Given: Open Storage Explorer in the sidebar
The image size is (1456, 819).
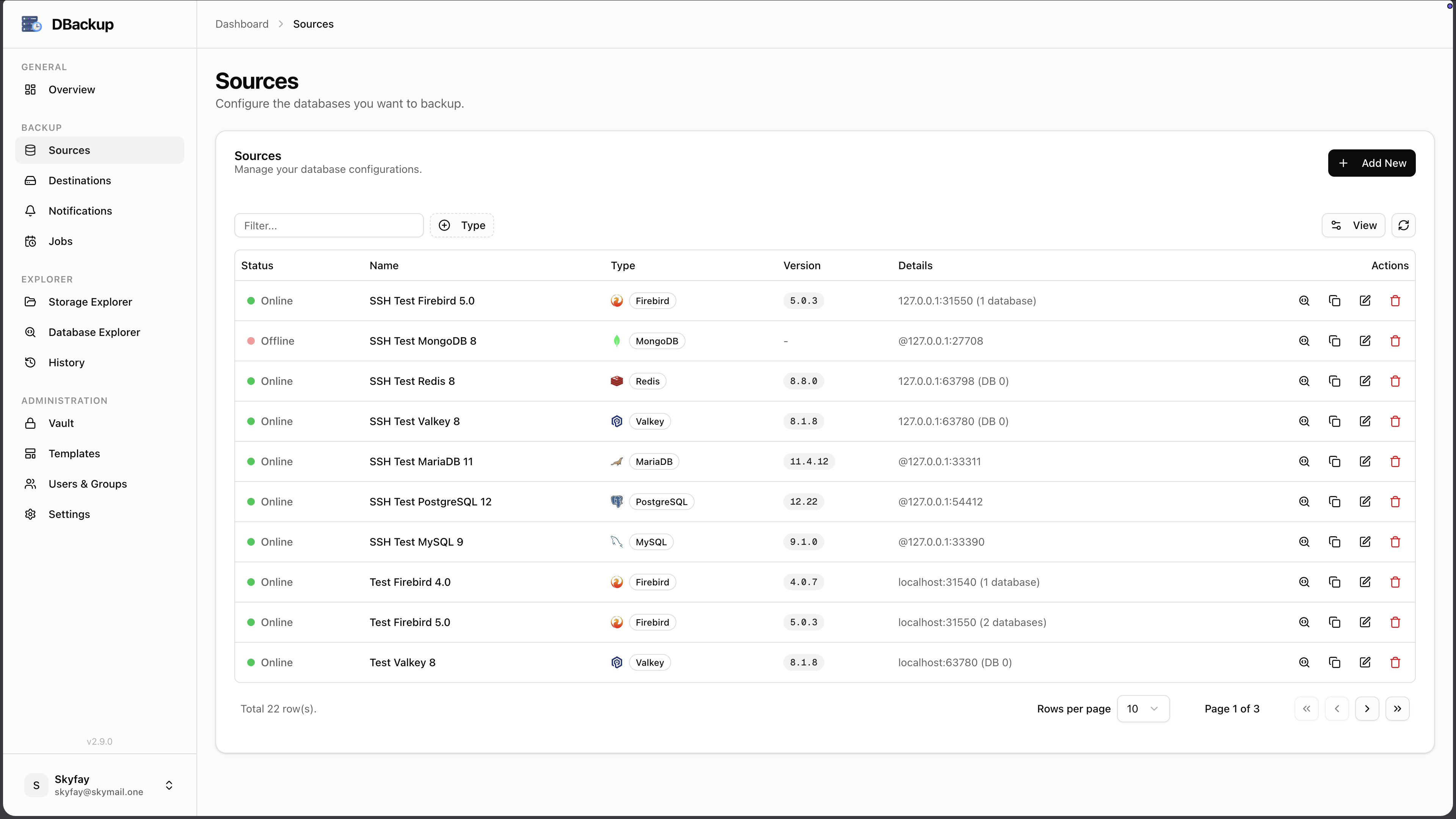Looking at the screenshot, I should pyautogui.click(x=99, y=302).
